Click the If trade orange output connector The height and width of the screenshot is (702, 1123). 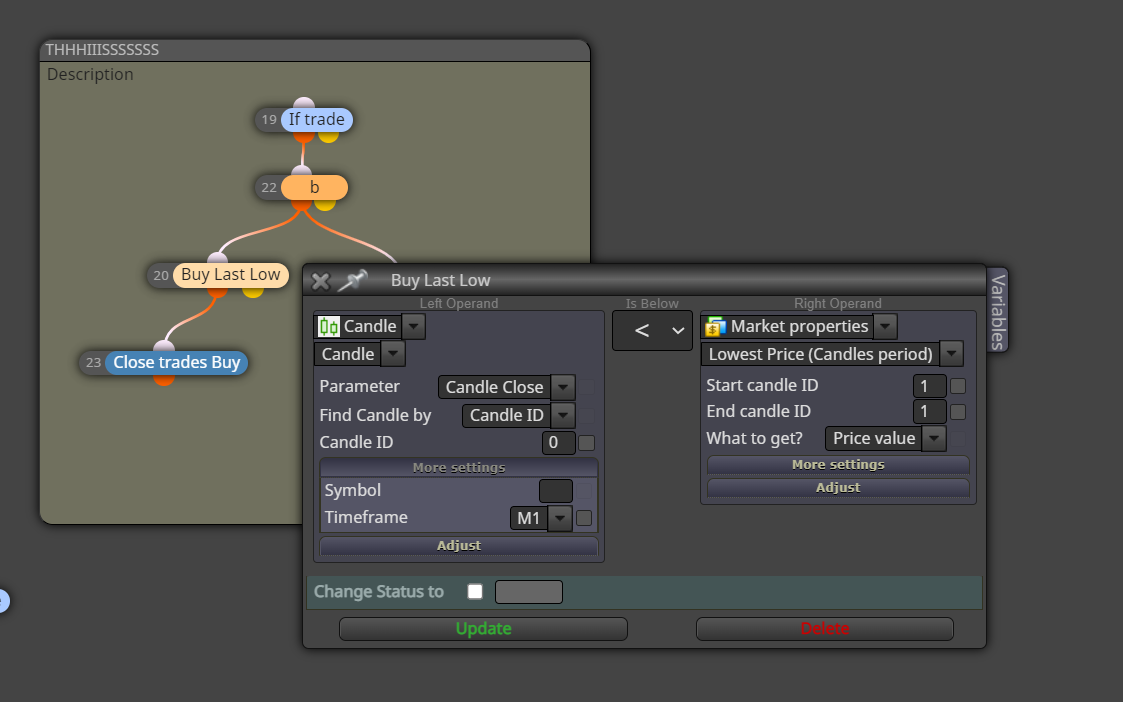[304, 136]
